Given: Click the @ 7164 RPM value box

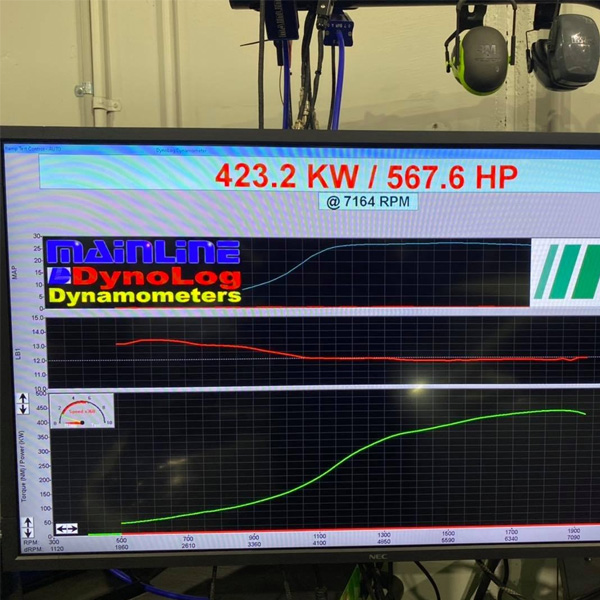Looking at the screenshot, I should (367, 201).
